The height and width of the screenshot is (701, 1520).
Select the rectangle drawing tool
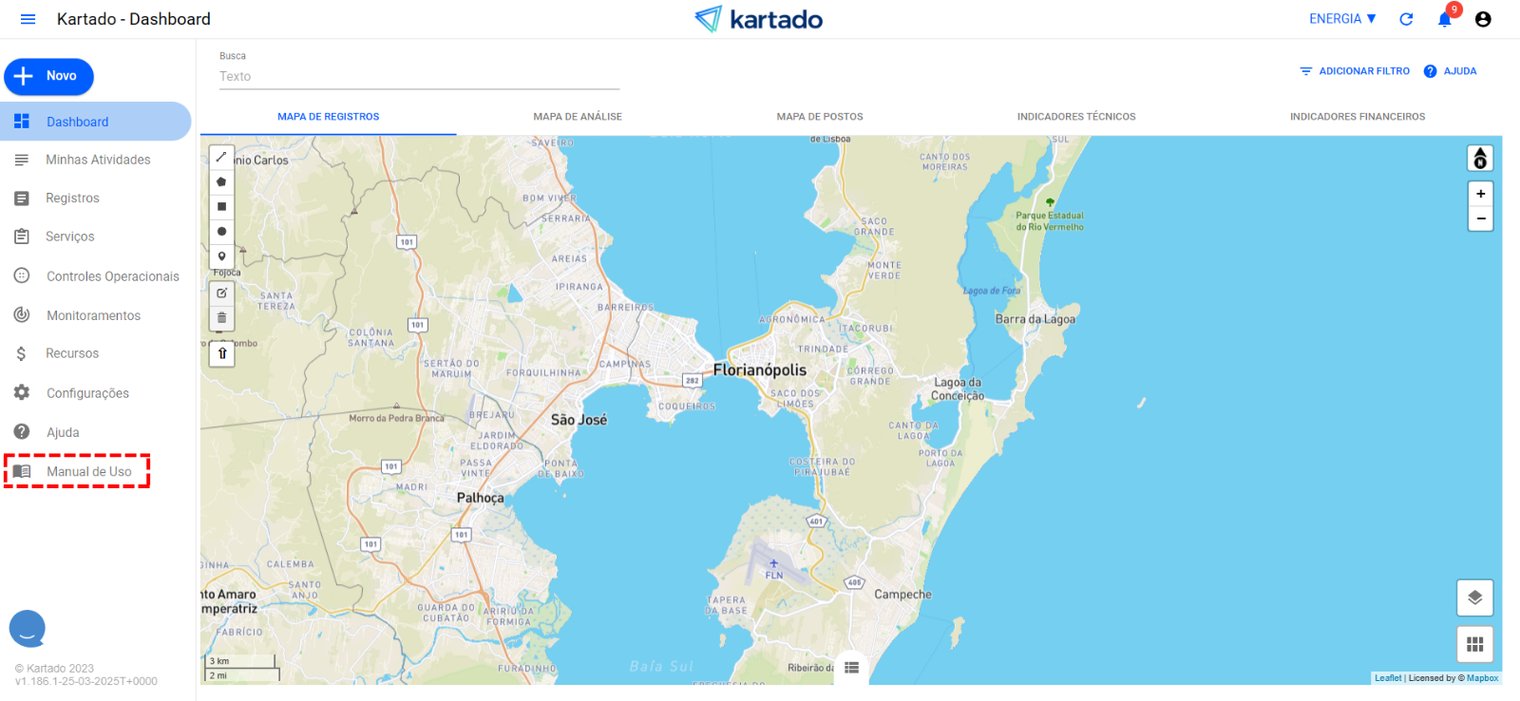coord(221,206)
